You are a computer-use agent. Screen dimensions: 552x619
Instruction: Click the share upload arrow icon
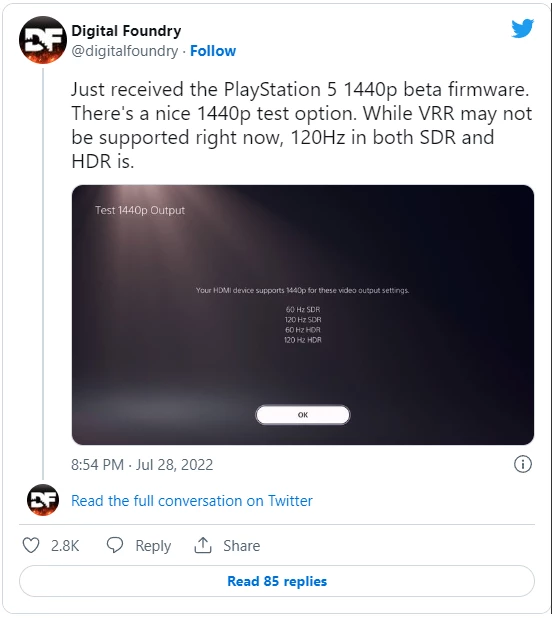point(203,545)
